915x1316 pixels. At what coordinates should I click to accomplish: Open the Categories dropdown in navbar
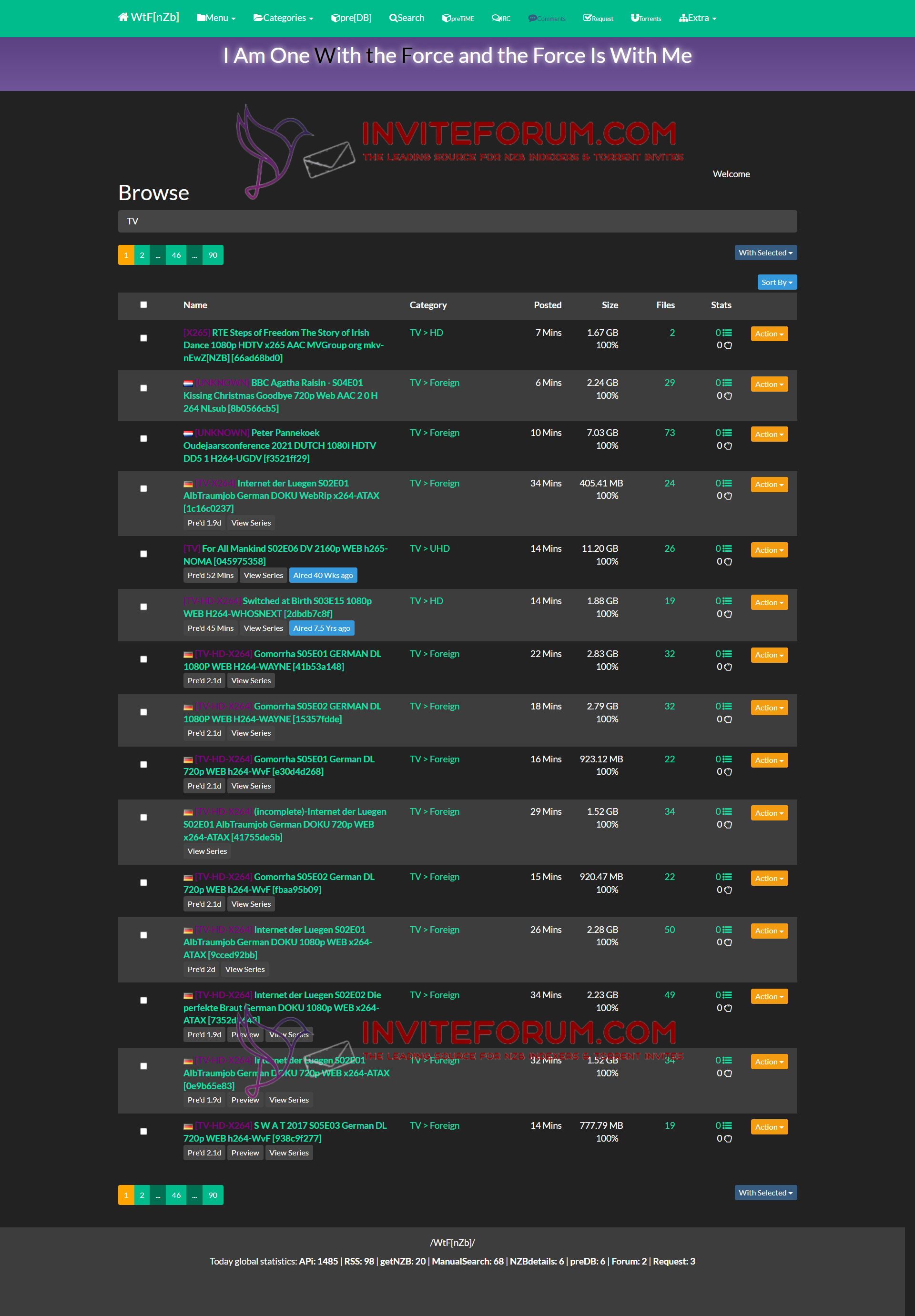point(283,18)
